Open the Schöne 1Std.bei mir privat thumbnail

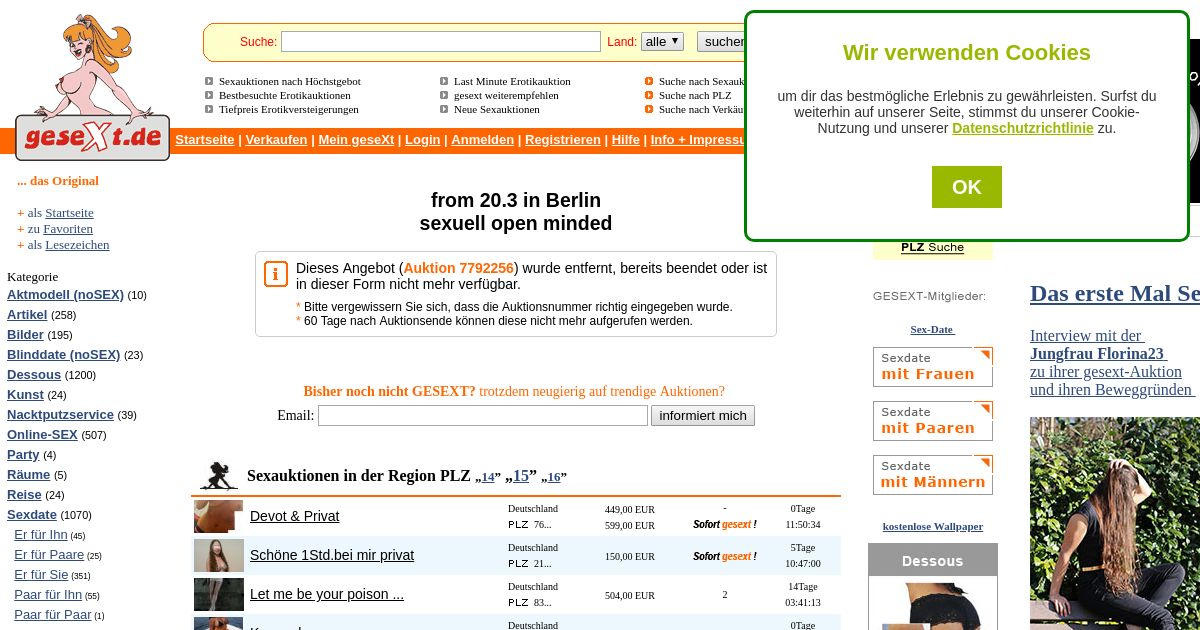[x=218, y=555]
